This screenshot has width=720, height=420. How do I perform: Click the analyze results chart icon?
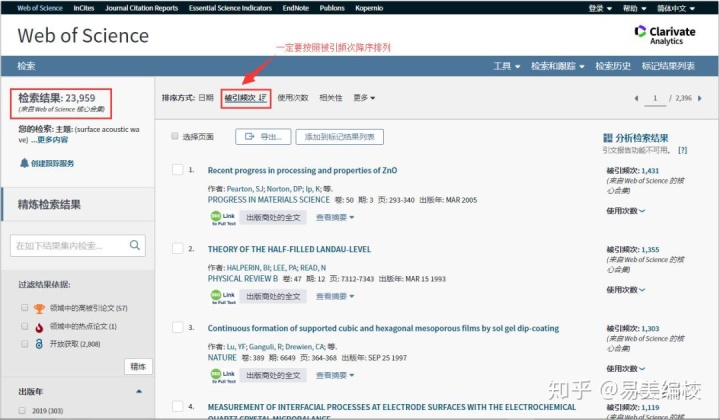click(608, 138)
